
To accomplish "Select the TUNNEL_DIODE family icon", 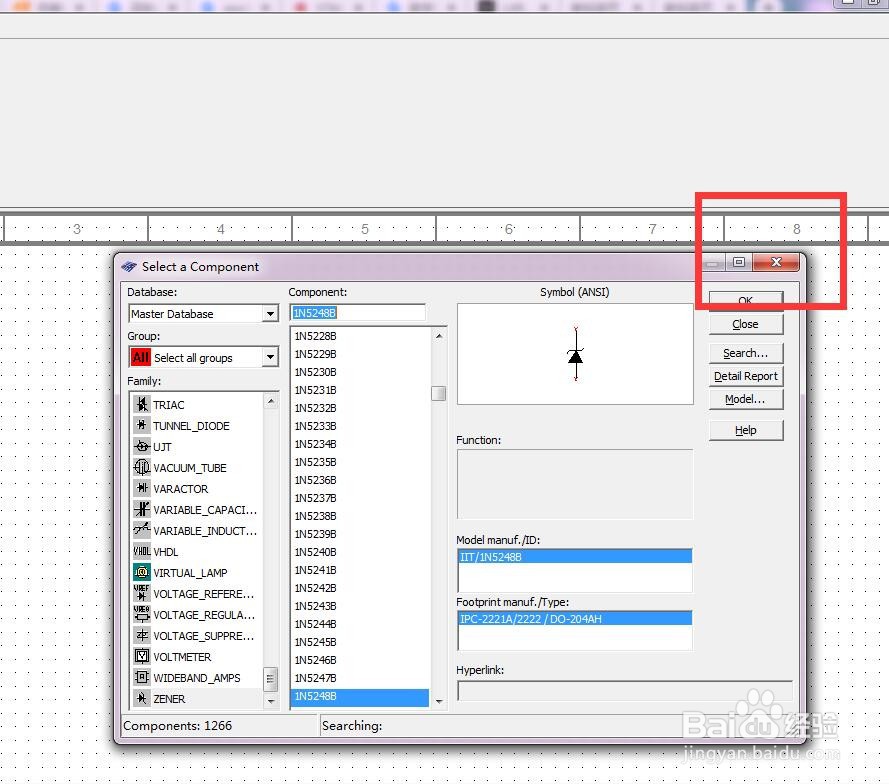I will coord(142,425).
